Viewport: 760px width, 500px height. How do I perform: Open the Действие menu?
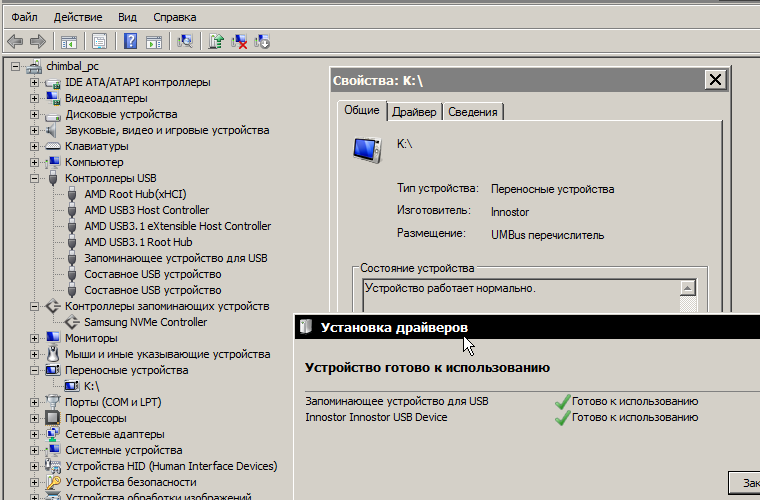(77, 17)
